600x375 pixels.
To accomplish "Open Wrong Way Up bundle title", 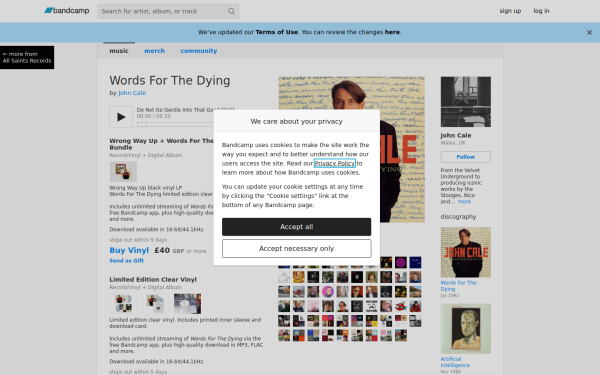I will pyautogui.click(x=161, y=144).
